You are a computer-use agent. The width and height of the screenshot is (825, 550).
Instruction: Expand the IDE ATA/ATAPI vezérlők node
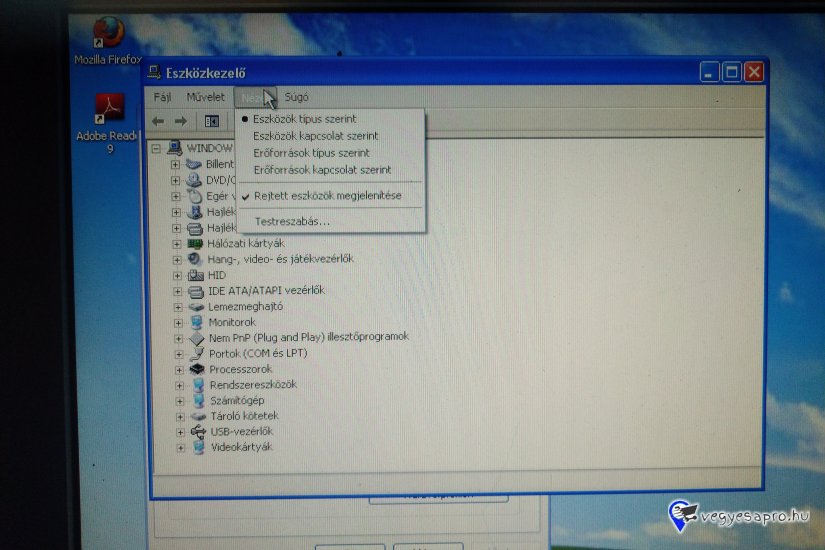[177, 291]
